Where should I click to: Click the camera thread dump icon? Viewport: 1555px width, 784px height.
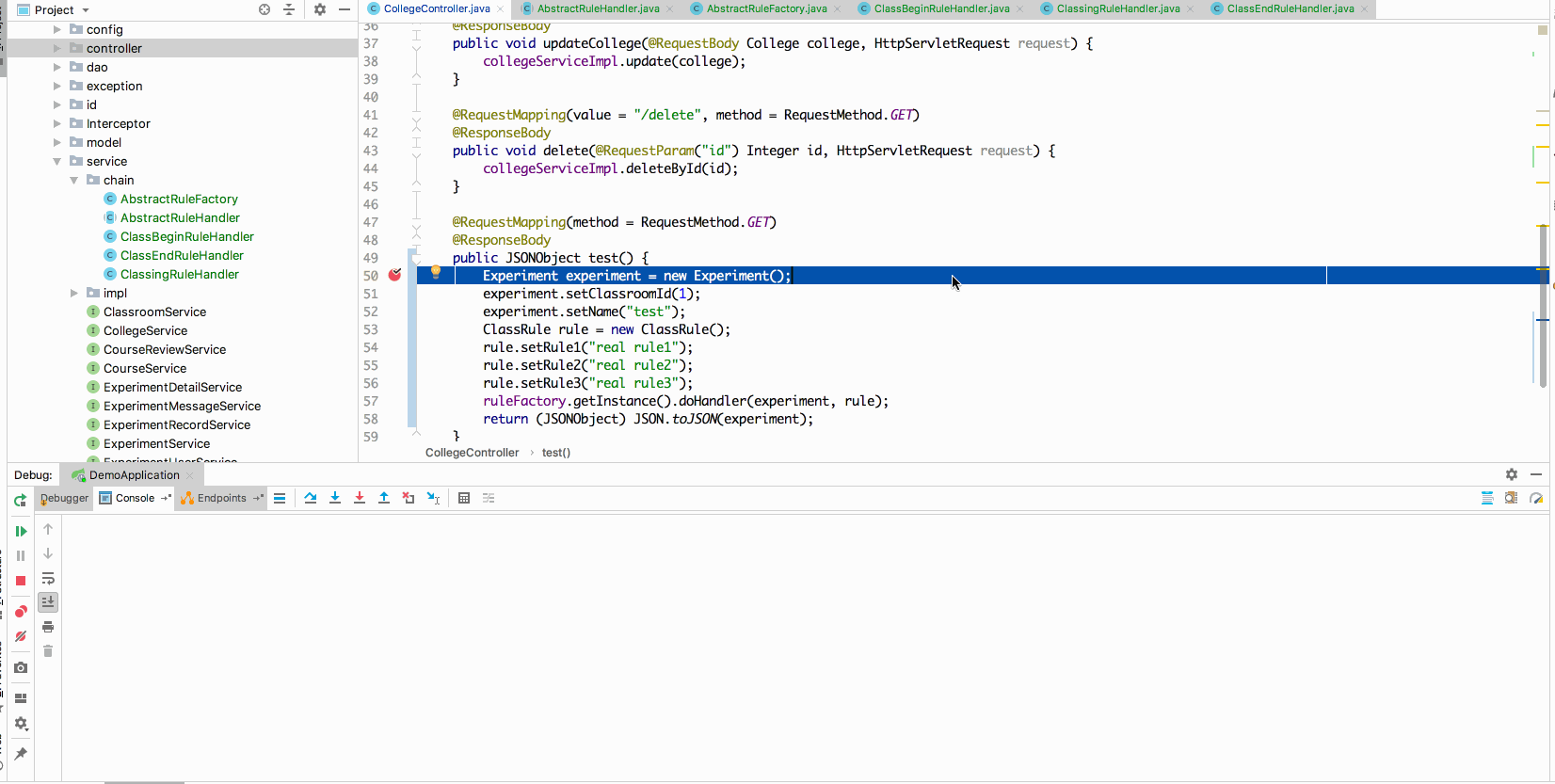tap(21, 667)
